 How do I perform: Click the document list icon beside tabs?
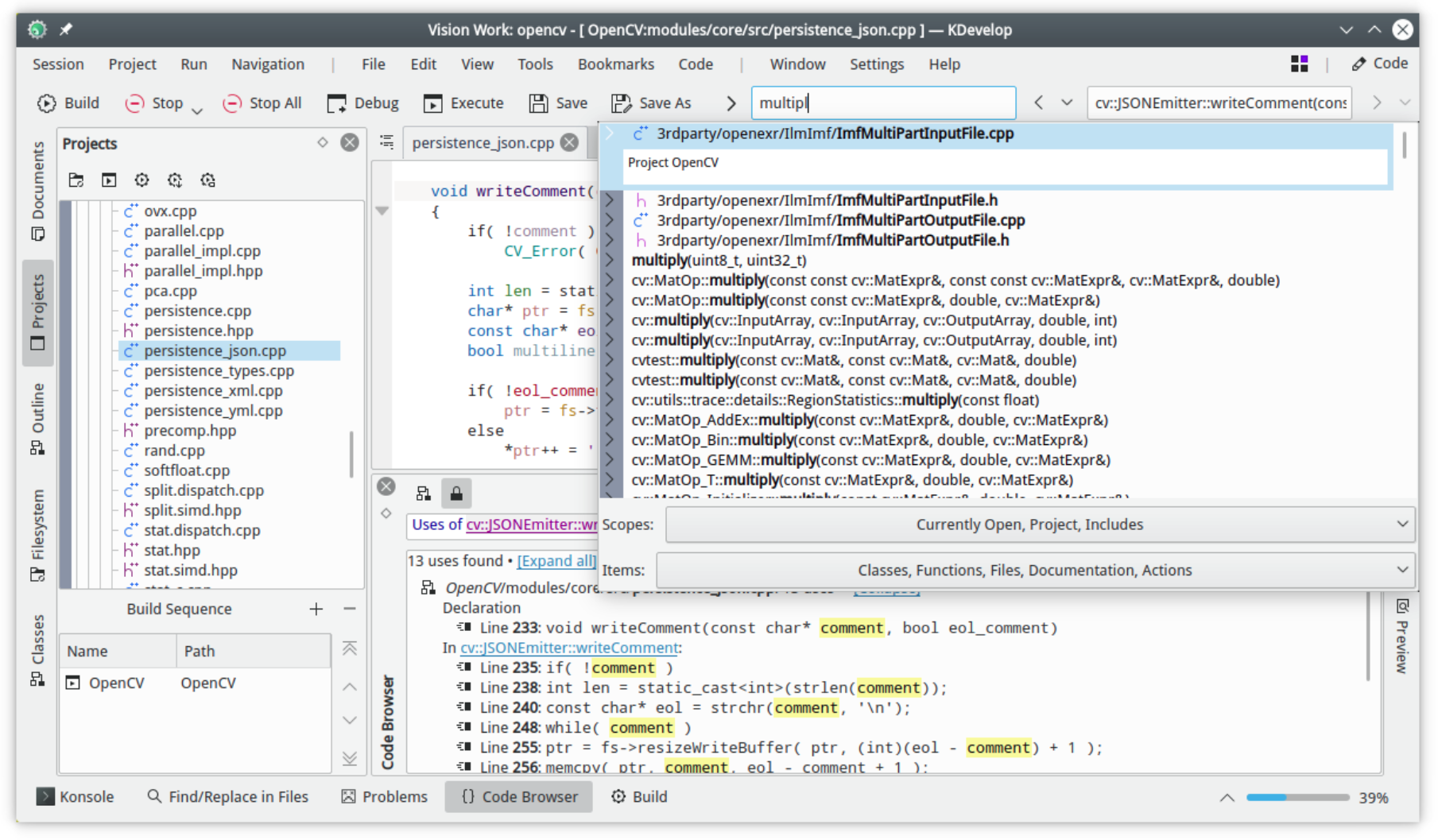pyautogui.click(x=387, y=142)
